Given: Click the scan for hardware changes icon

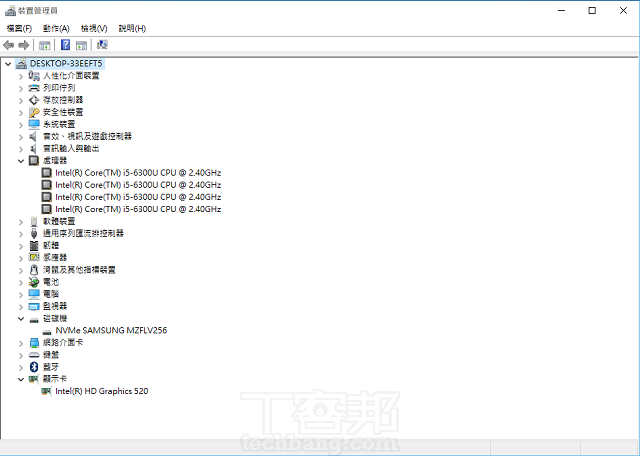Looking at the screenshot, I should (102, 45).
